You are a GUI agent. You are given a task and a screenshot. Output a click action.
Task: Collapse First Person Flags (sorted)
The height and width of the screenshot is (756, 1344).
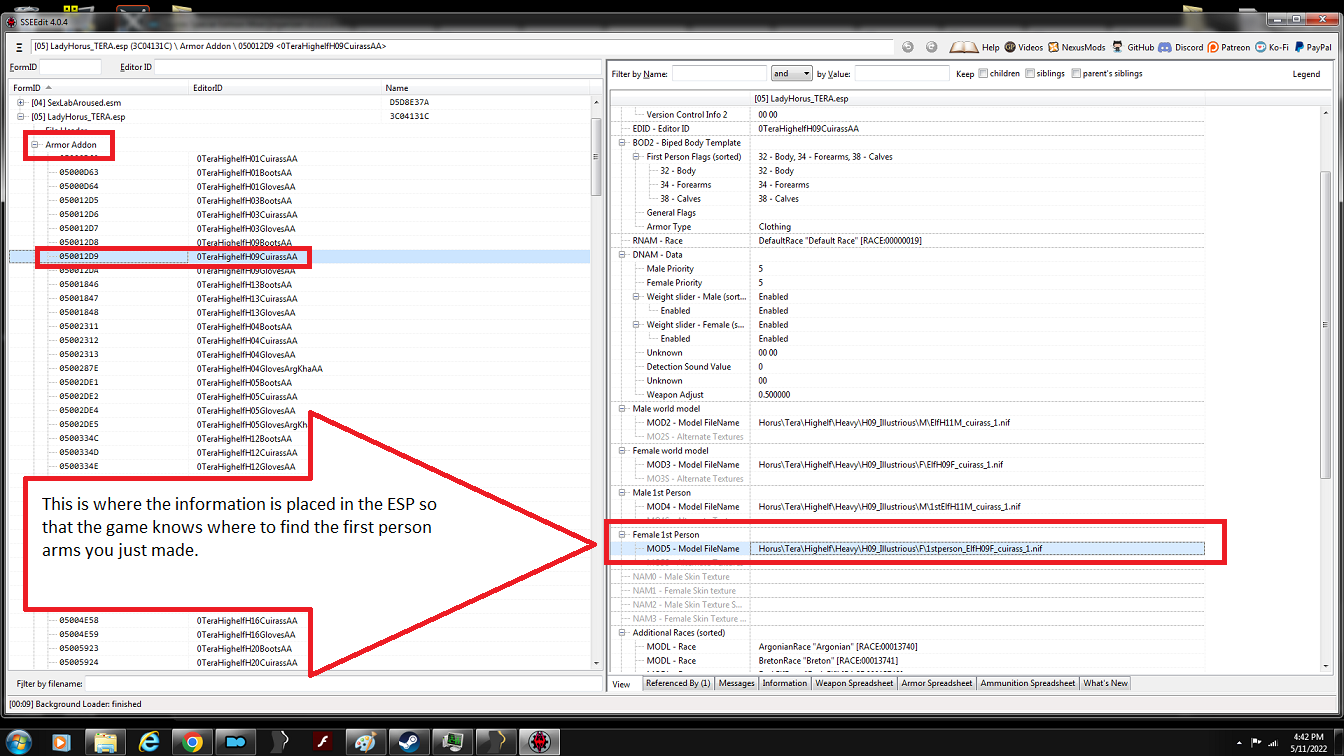638,157
